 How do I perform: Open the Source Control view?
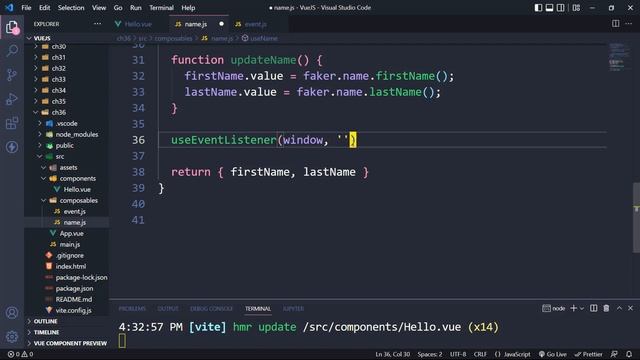[x=12, y=75]
